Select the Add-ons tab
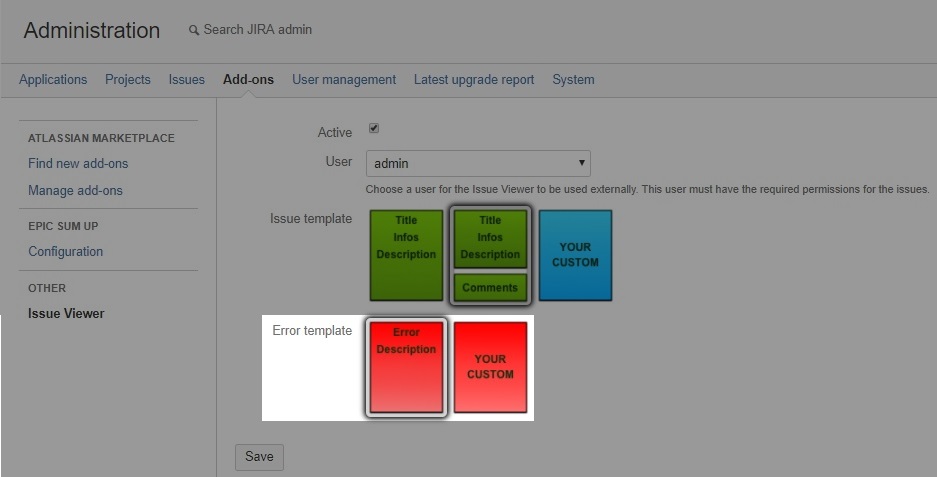This screenshot has height=477, width=937. coord(248,80)
